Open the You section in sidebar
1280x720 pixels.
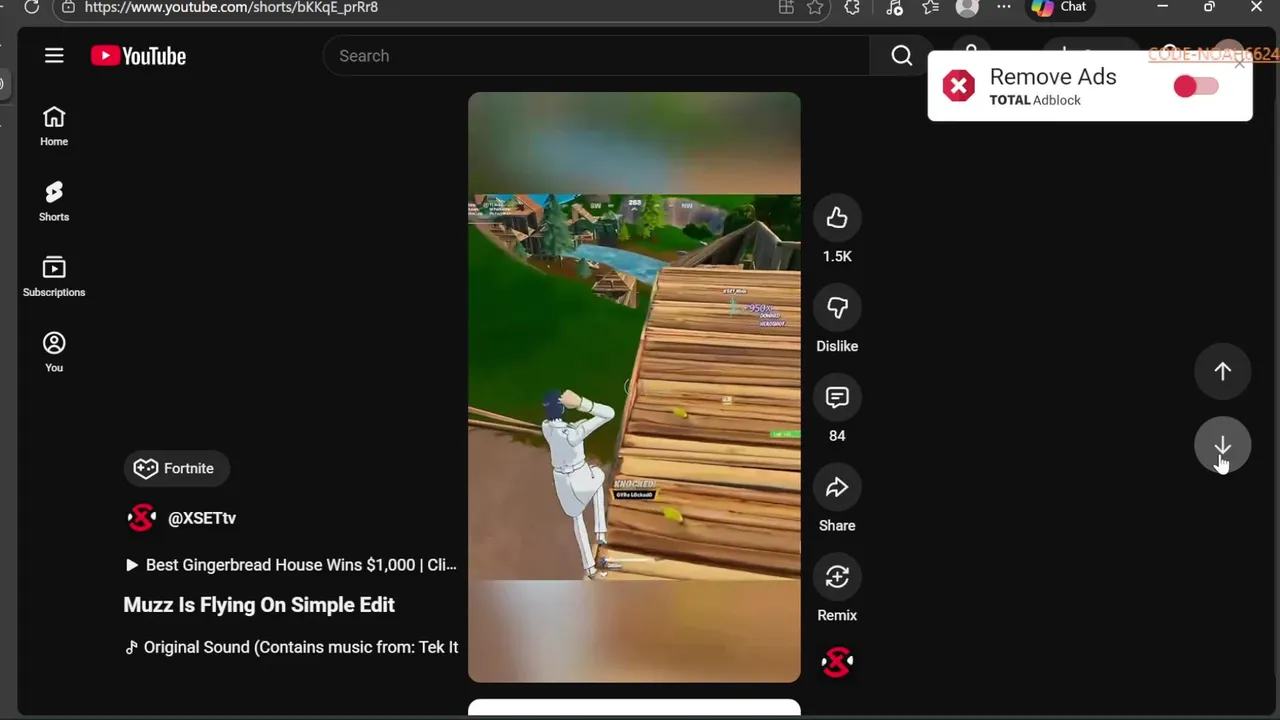54,353
